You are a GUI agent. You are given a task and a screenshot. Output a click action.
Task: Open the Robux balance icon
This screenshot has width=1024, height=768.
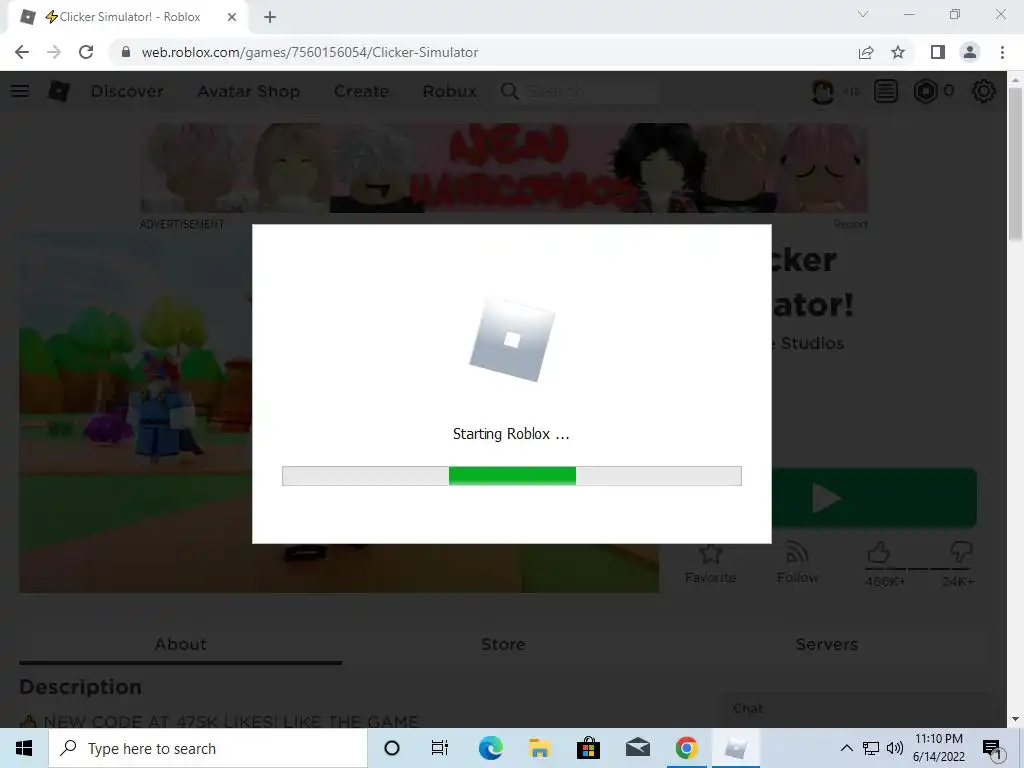tap(925, 91)
